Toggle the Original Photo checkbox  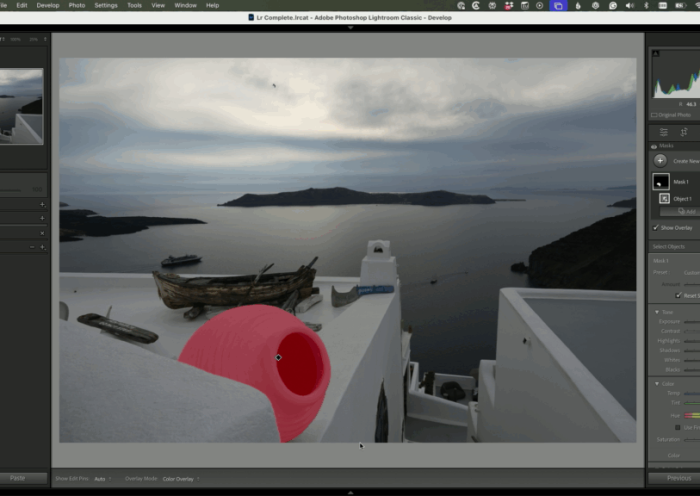pos(655,115)
